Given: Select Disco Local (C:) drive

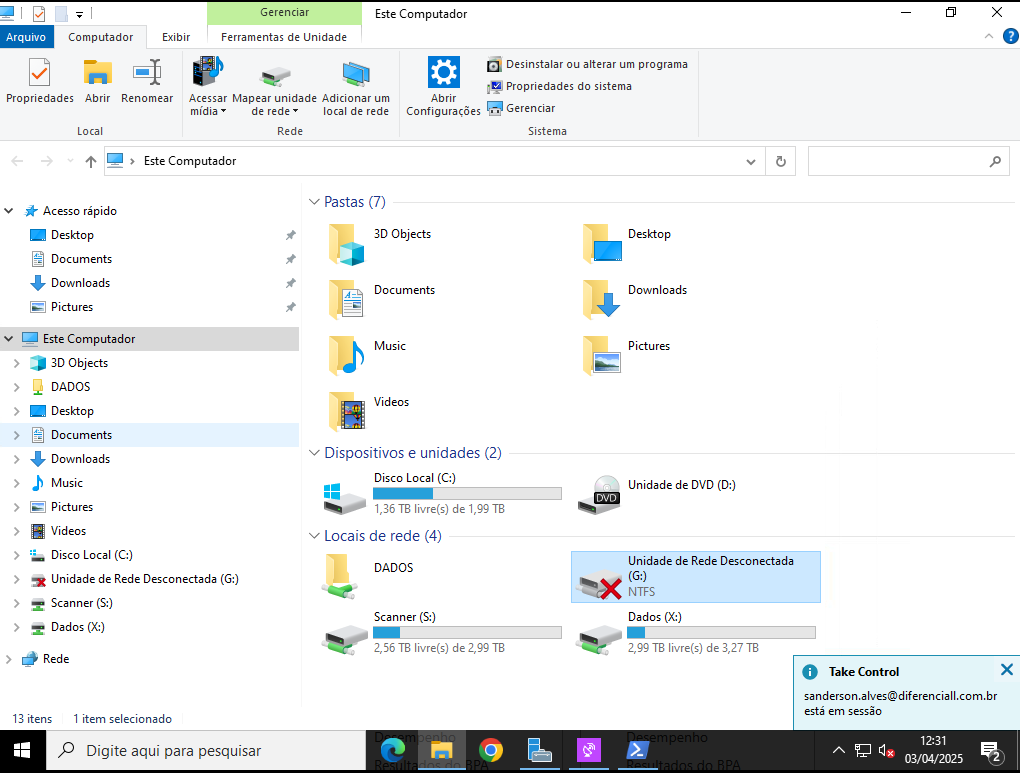Looking at the screenshot, I should [x=444, y=494].
